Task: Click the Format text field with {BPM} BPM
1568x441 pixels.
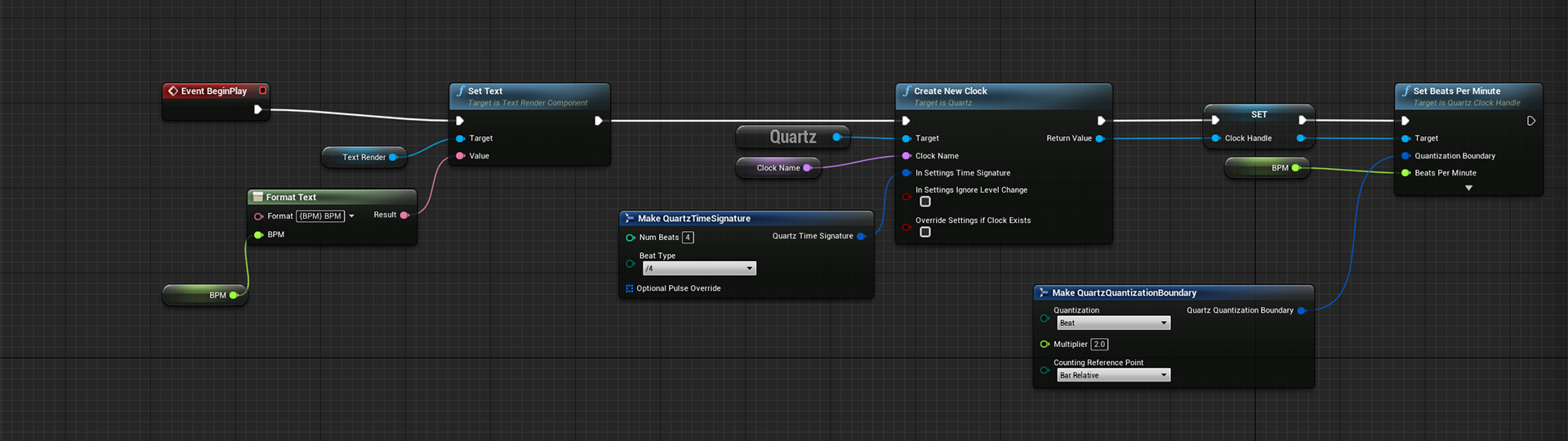Action: coord(320,216)
